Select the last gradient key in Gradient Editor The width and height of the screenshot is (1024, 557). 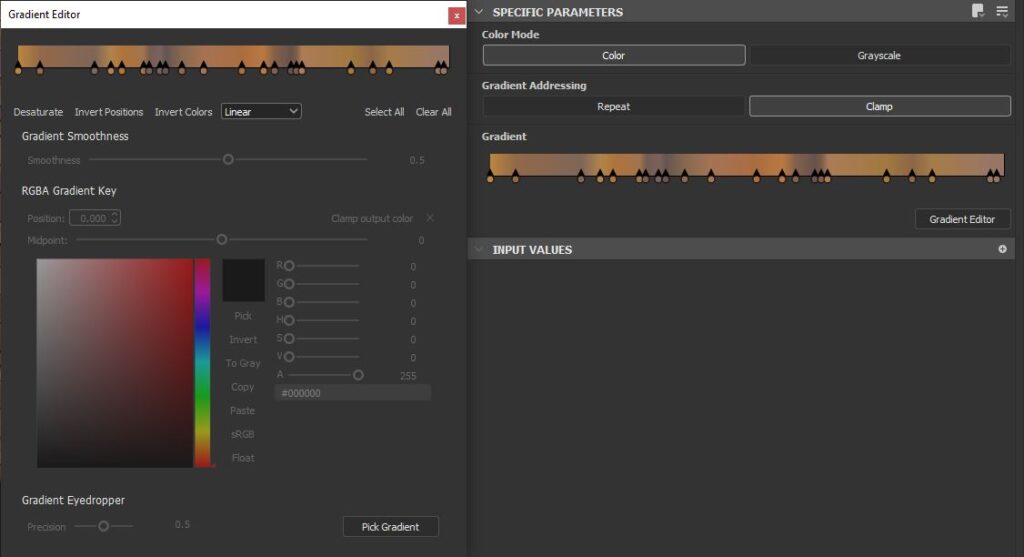444,67
